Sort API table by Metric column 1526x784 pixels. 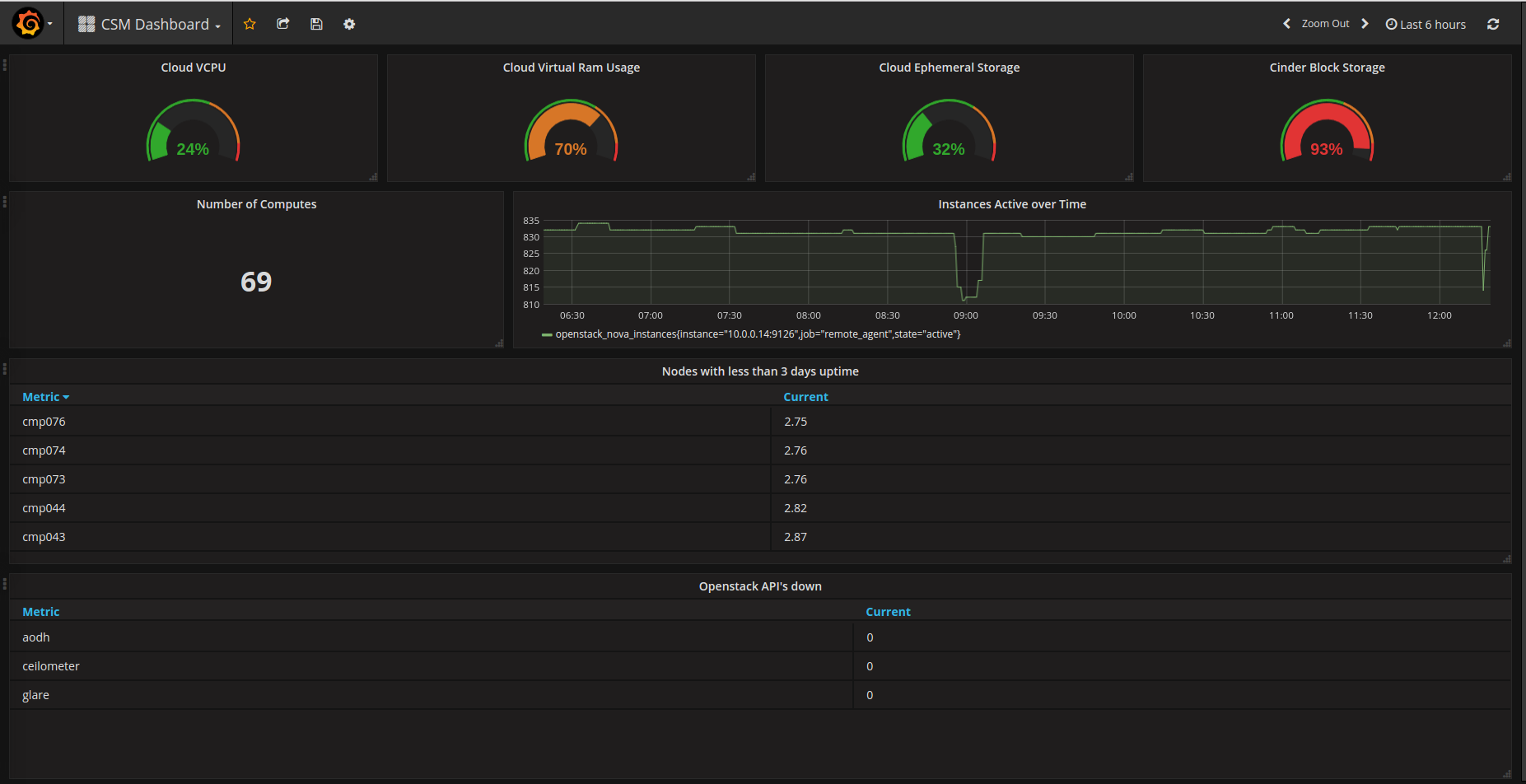(x=41, y=612)
